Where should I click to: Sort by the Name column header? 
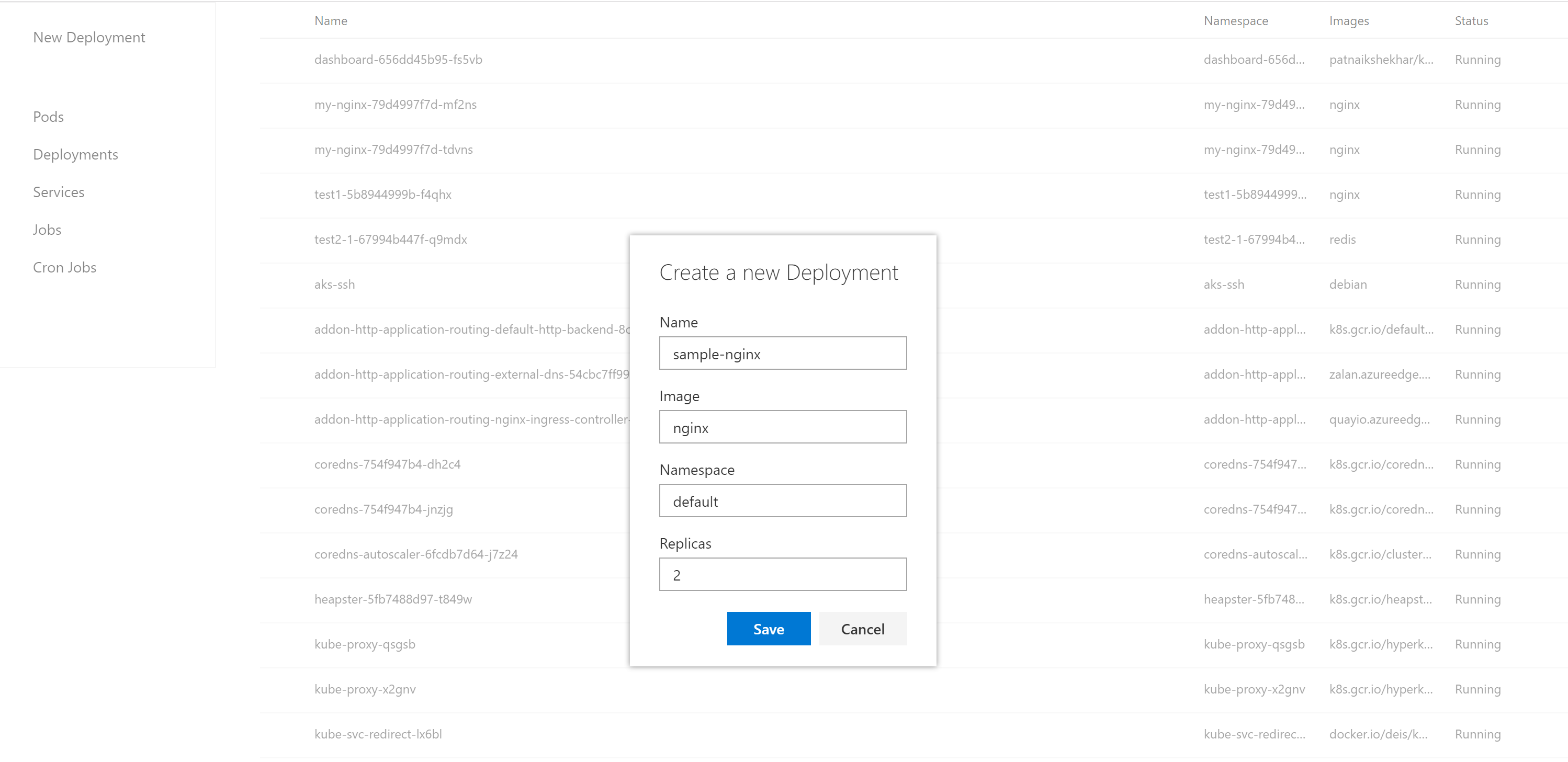tap(331, 21)
